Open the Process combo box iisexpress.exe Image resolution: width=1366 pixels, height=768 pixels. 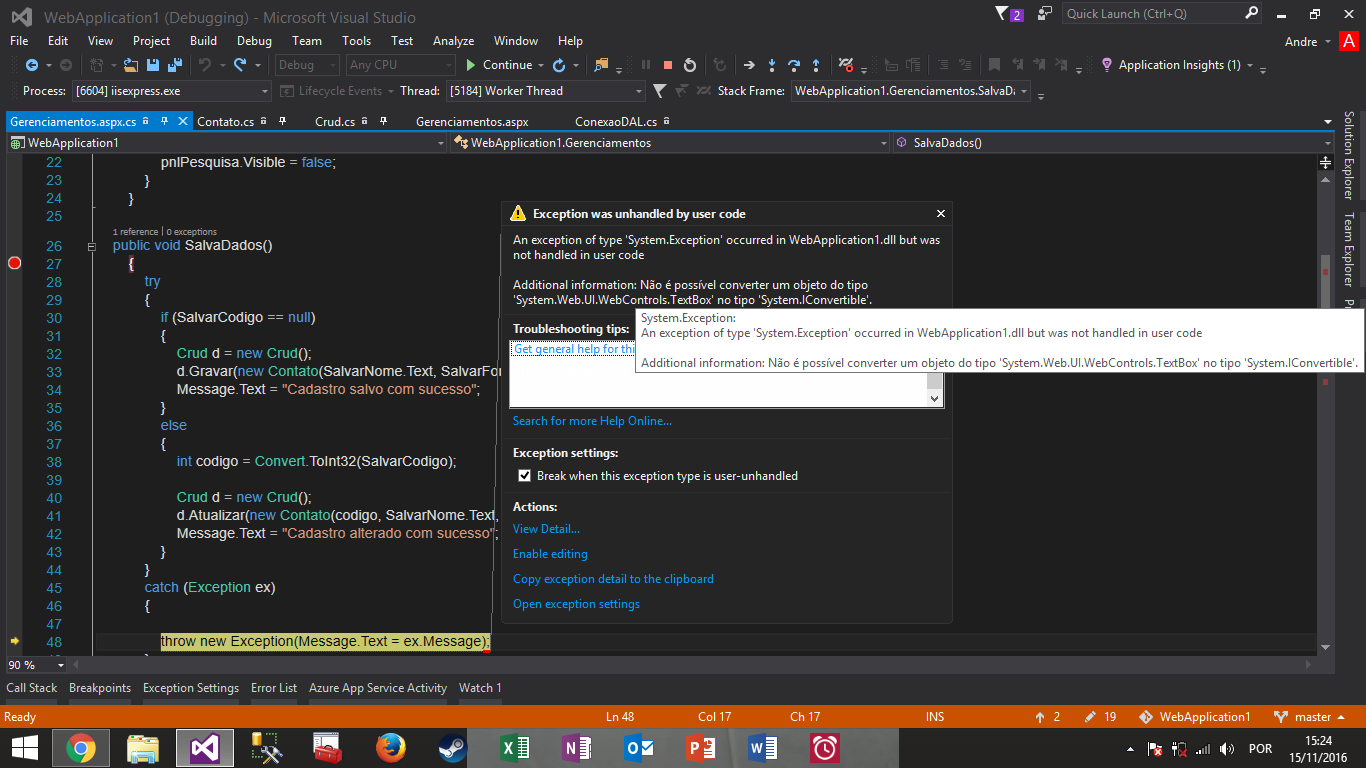pos(172,91)
